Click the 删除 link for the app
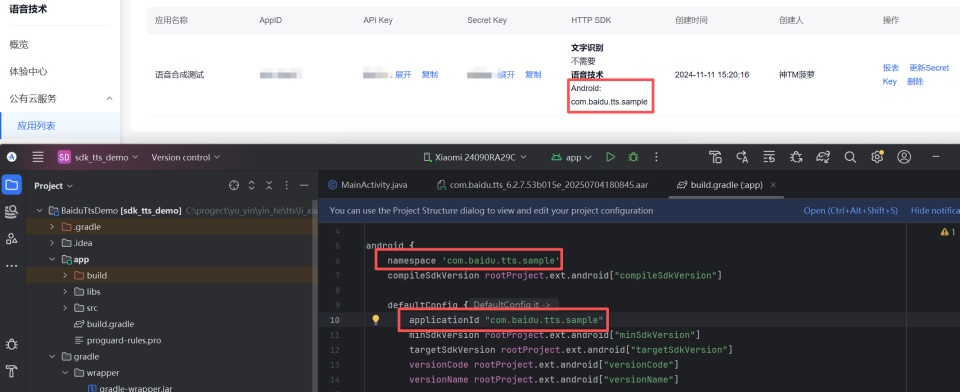The width and height of the screenshot is (960, 392). click(x=915, y=81)
